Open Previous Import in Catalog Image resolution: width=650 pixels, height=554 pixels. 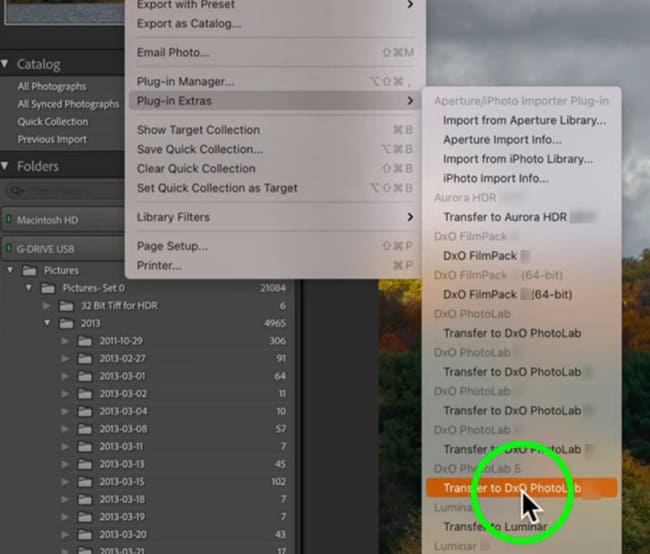(x=52, y=139)
